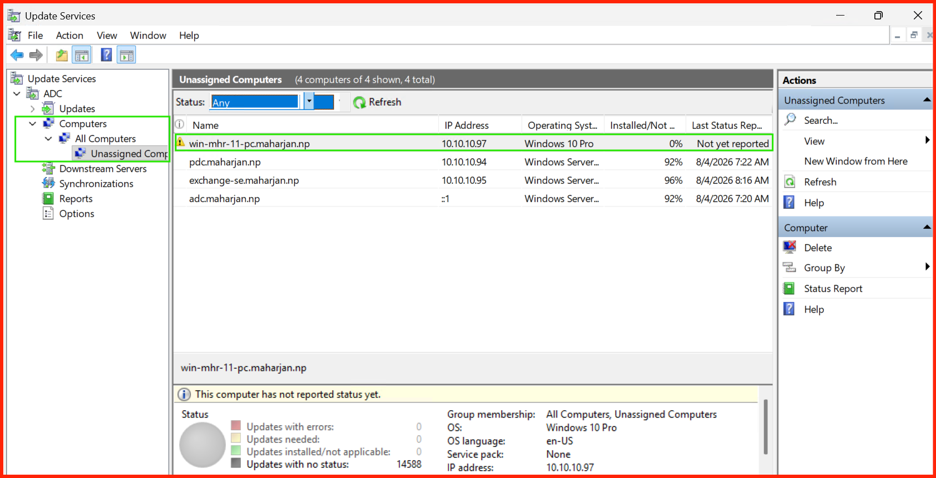Viewport: 936px width, 478px height.
Task: Click the Updates node icon
Action: [x=48, y=109]
